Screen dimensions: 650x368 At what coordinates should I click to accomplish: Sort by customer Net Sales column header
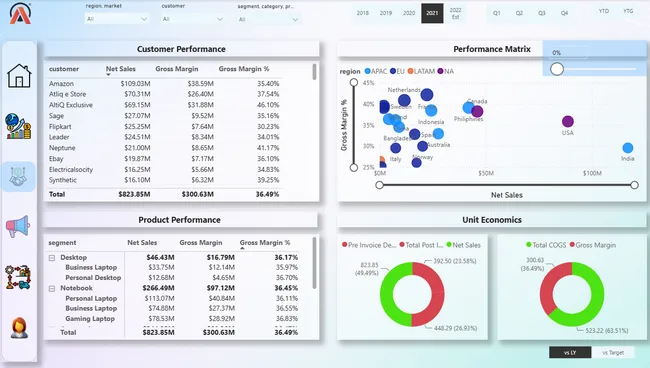click(x=121, y=69)
